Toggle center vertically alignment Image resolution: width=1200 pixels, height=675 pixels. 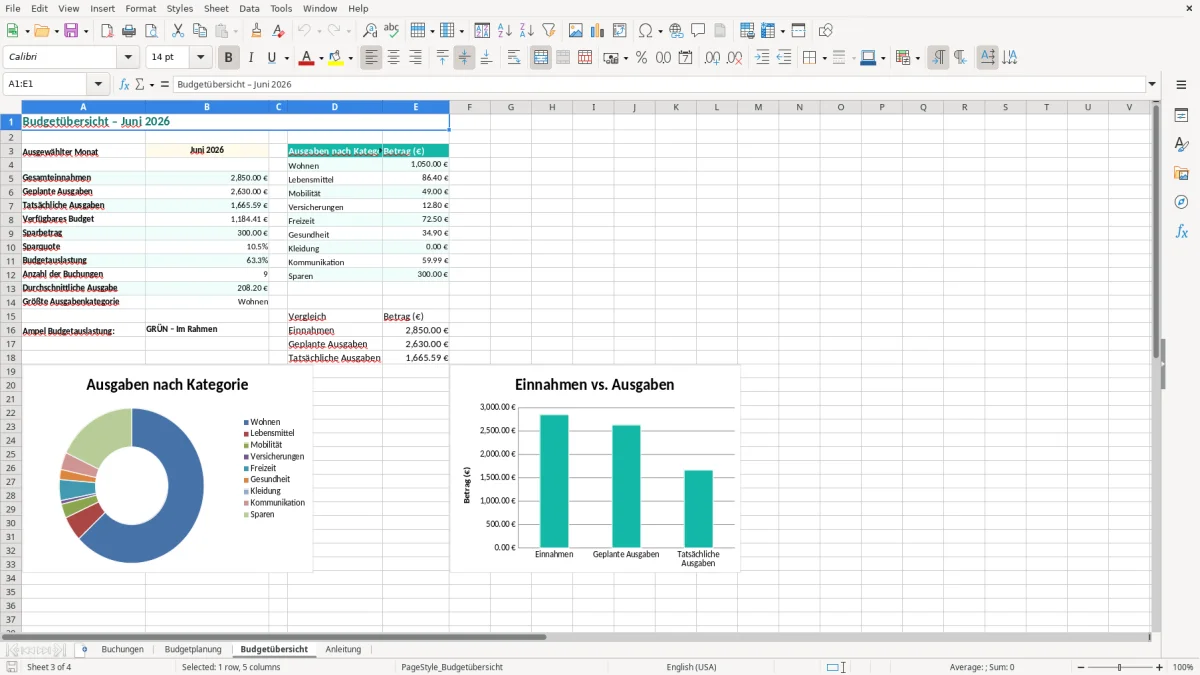coord(464,58)
